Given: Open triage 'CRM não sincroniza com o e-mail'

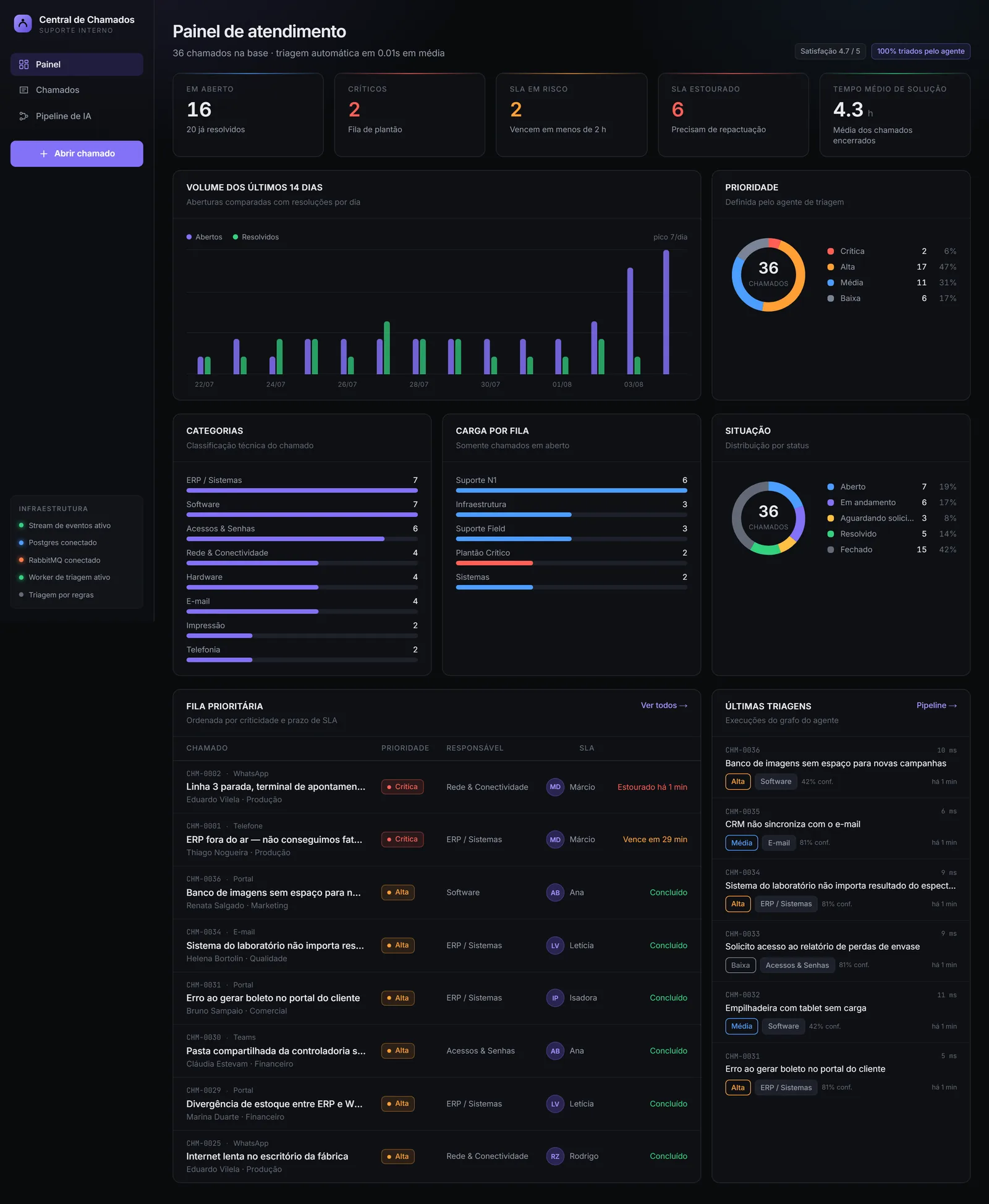Looking at the screenshot, I should point(793,824).
